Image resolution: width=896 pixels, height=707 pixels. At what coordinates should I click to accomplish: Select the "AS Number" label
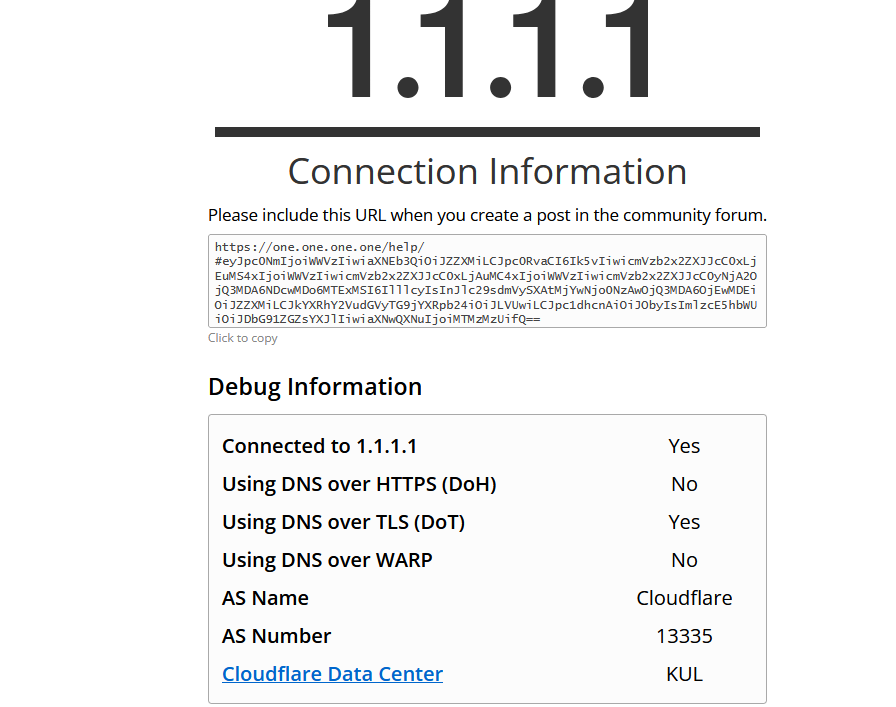[x=276, y=636]
